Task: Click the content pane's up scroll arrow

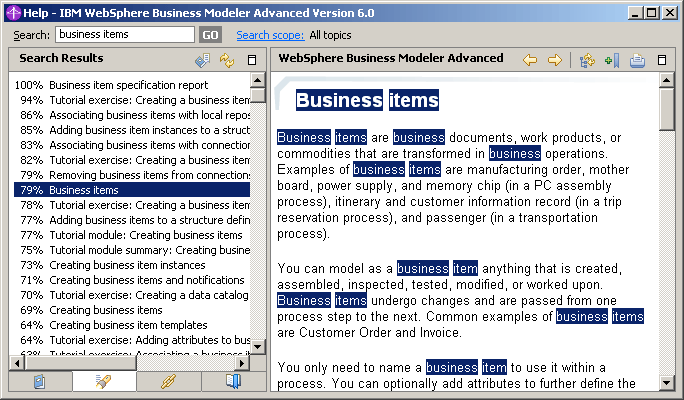Action: tap(667, 80)
